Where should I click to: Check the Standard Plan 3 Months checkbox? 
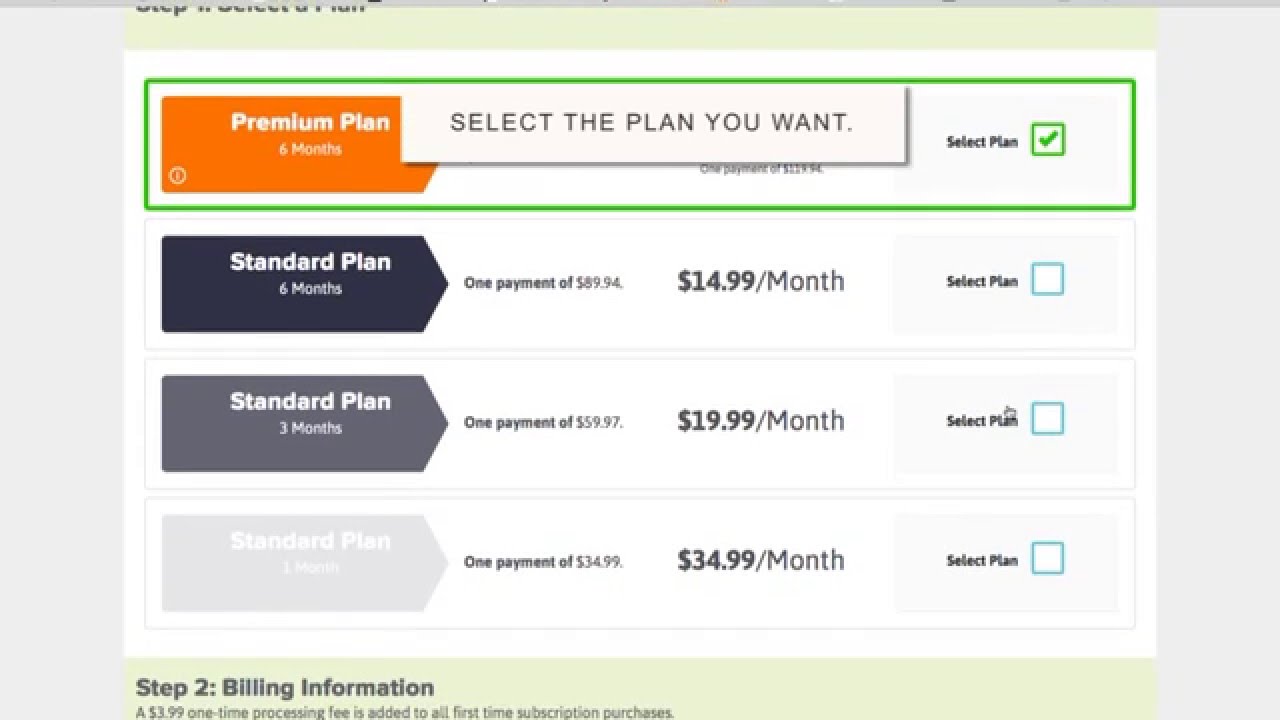[1048, 419]
